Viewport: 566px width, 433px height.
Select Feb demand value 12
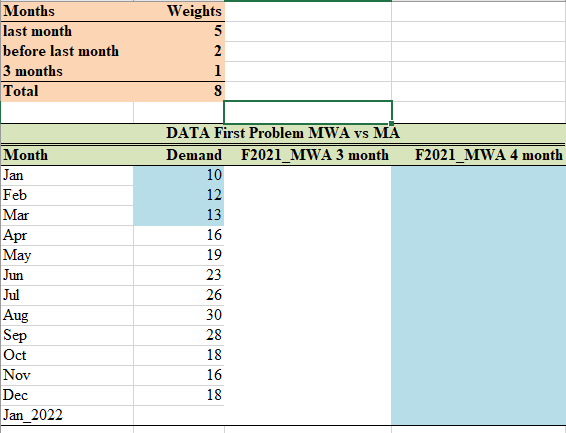point(179,196)
